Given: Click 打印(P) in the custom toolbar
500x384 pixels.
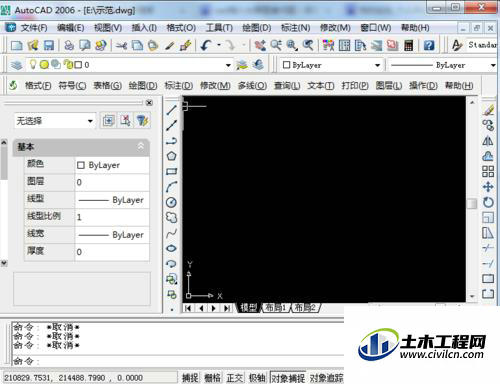Looking at the screenshot, I should (x=355, y=86).
